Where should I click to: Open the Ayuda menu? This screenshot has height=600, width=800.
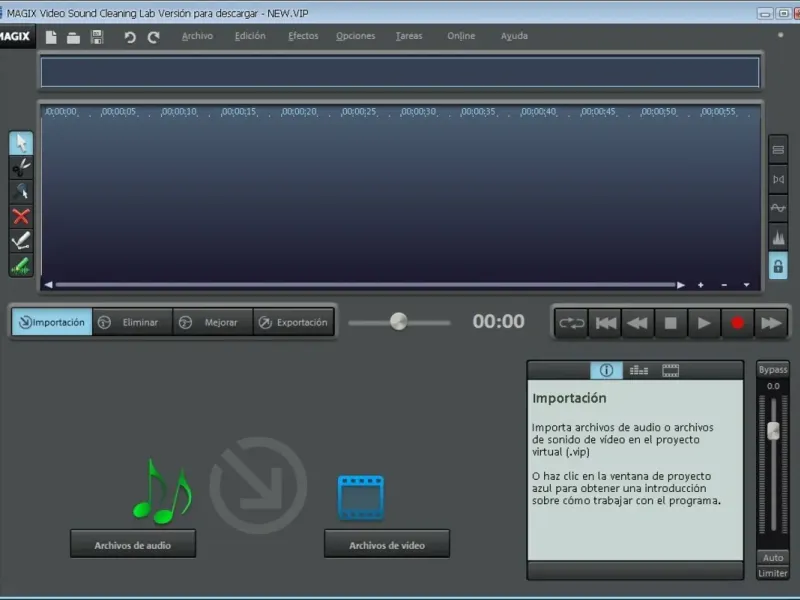point(514,36)
